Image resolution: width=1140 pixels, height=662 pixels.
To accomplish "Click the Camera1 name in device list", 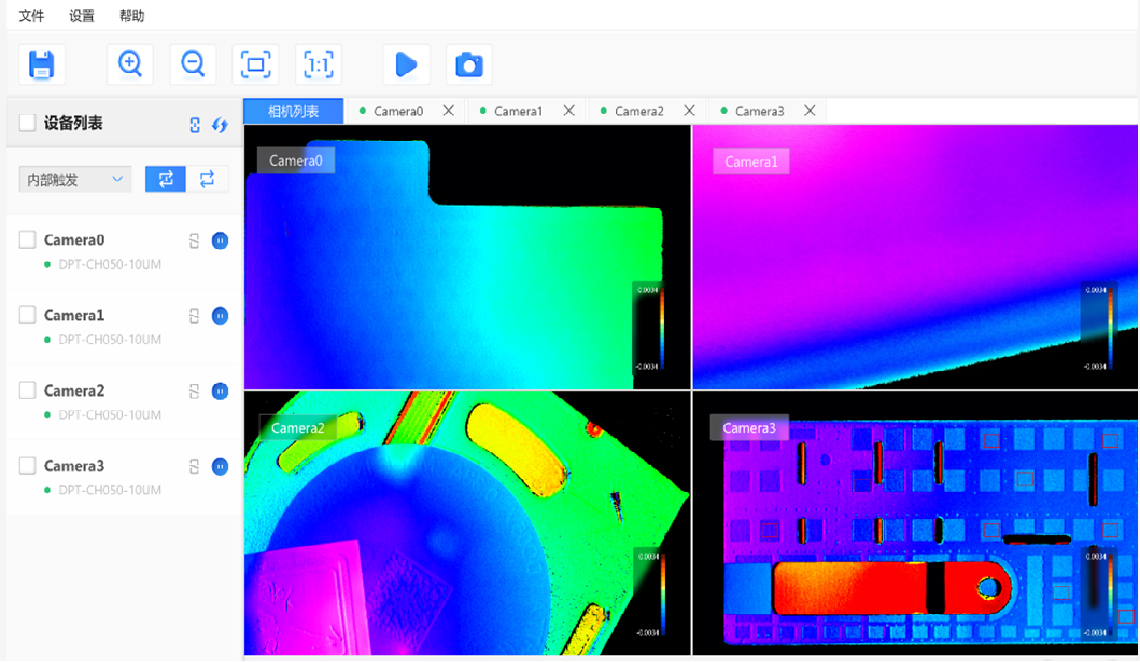I will coord(74,315).
